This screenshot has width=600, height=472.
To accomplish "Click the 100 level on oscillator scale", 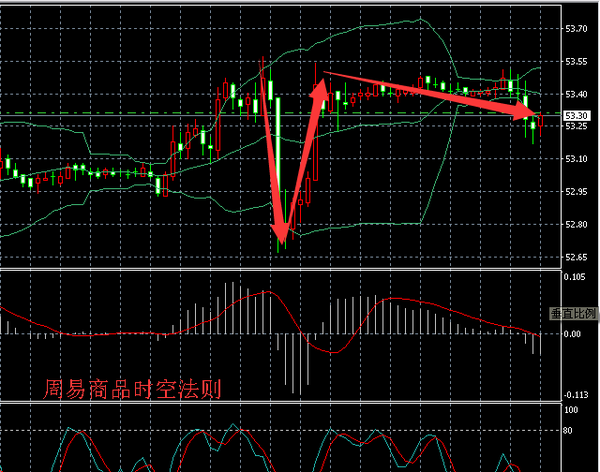I will [571, 410].
